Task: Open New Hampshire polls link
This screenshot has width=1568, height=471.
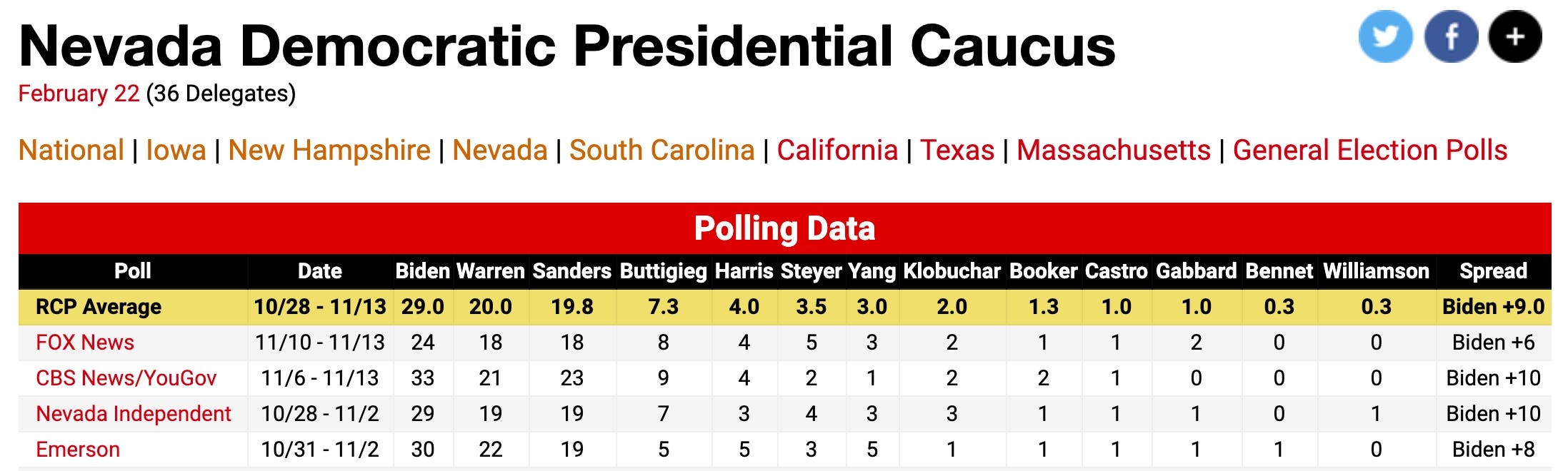Action: tap(329, 151)
